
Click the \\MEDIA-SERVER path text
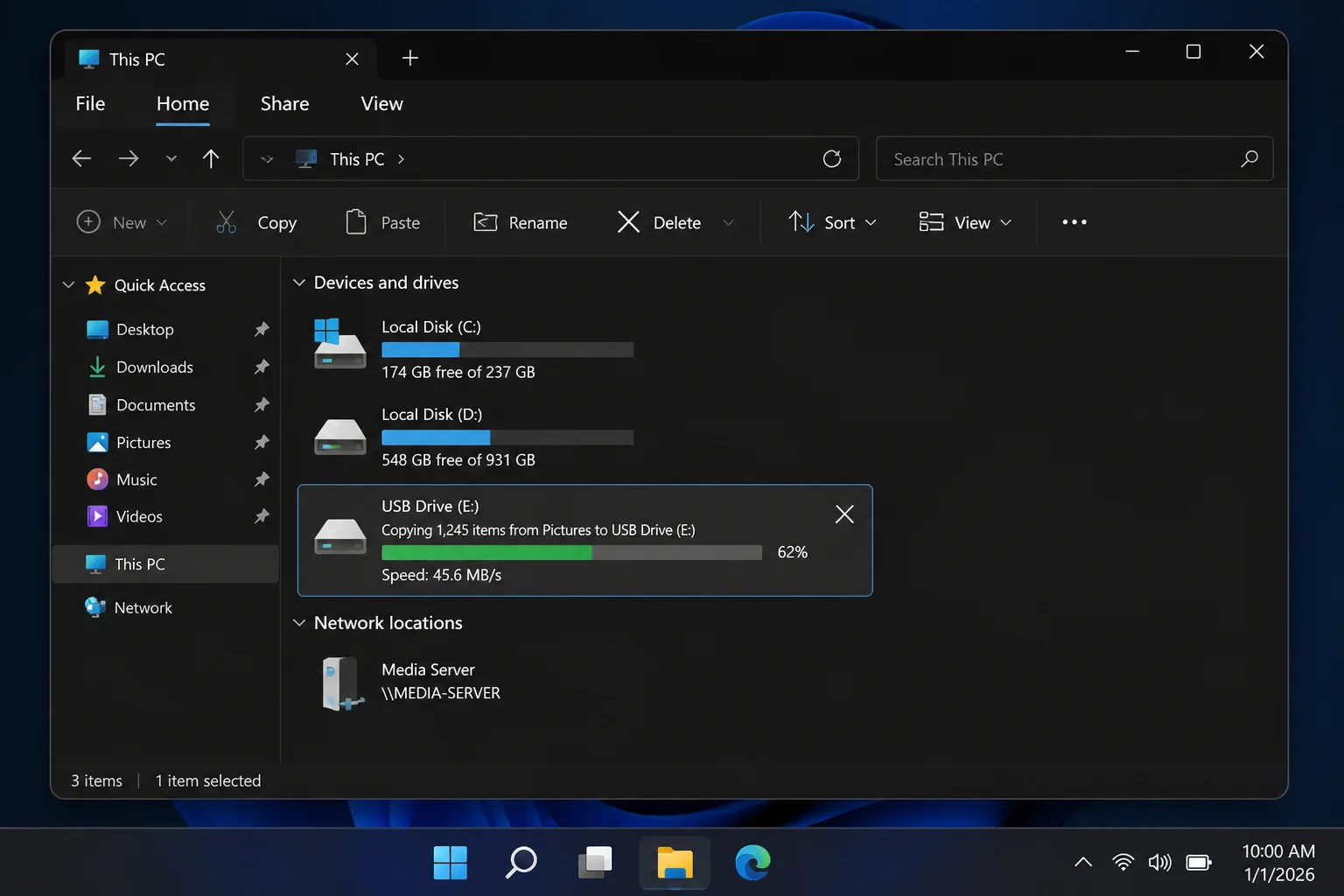tap(441, 693)
